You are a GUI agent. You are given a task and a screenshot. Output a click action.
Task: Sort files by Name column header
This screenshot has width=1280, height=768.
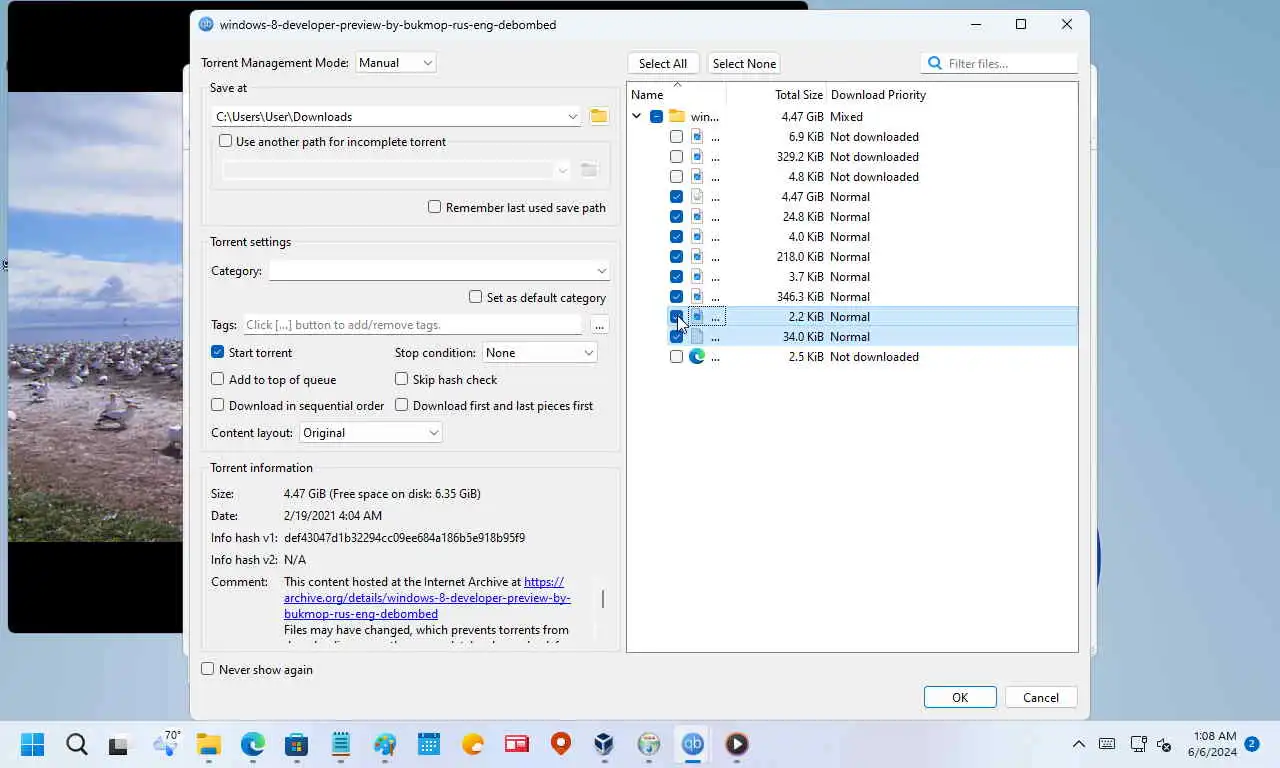(677, 95)
